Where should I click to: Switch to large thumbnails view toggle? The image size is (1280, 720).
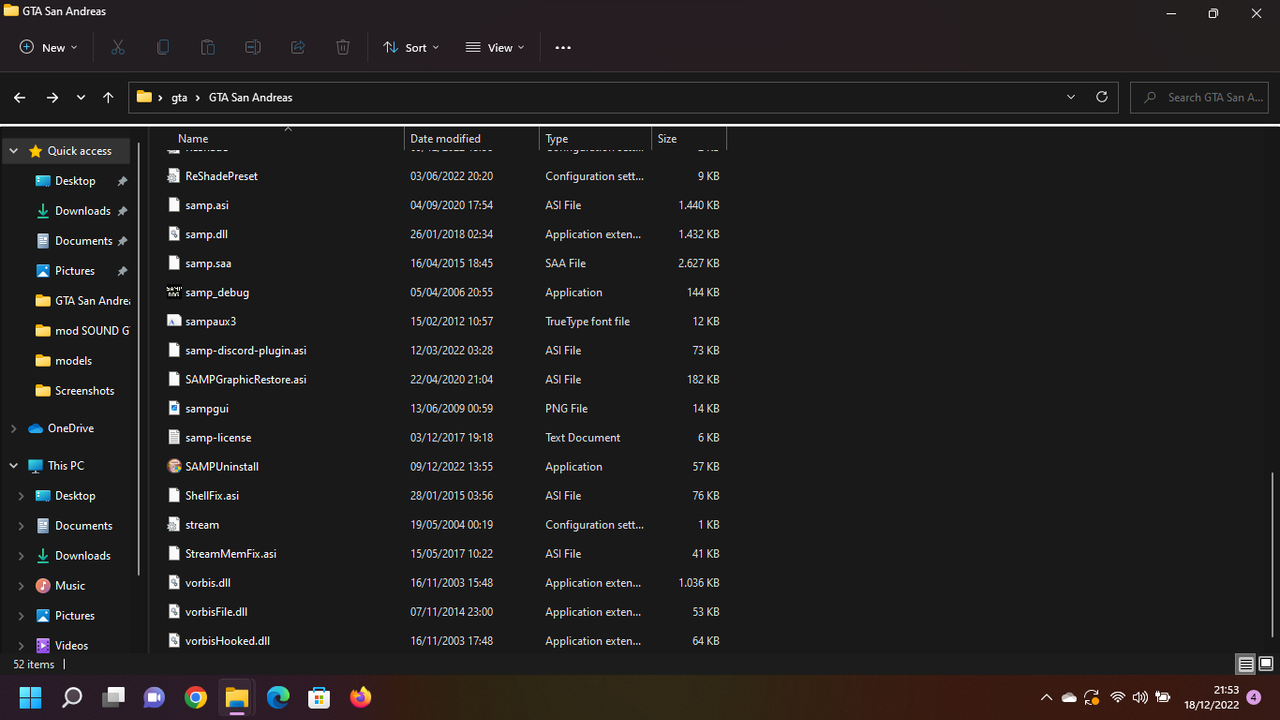click(x=1265, y=664)
